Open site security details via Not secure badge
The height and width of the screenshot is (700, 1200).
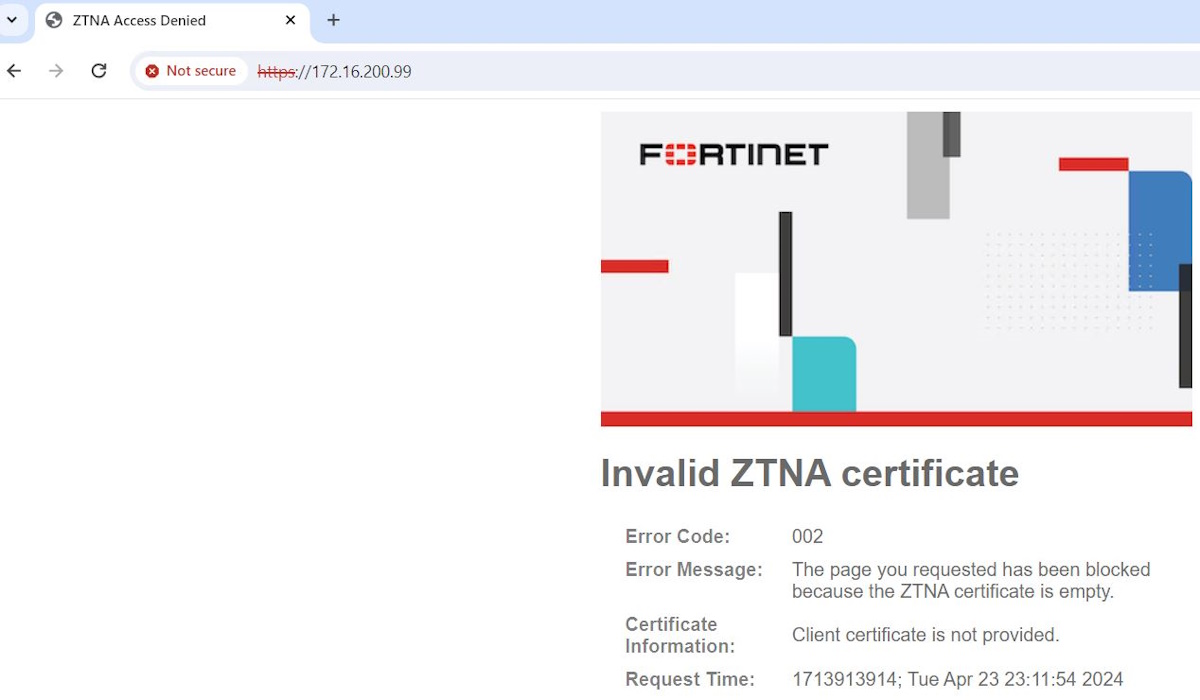pos(190,71)
